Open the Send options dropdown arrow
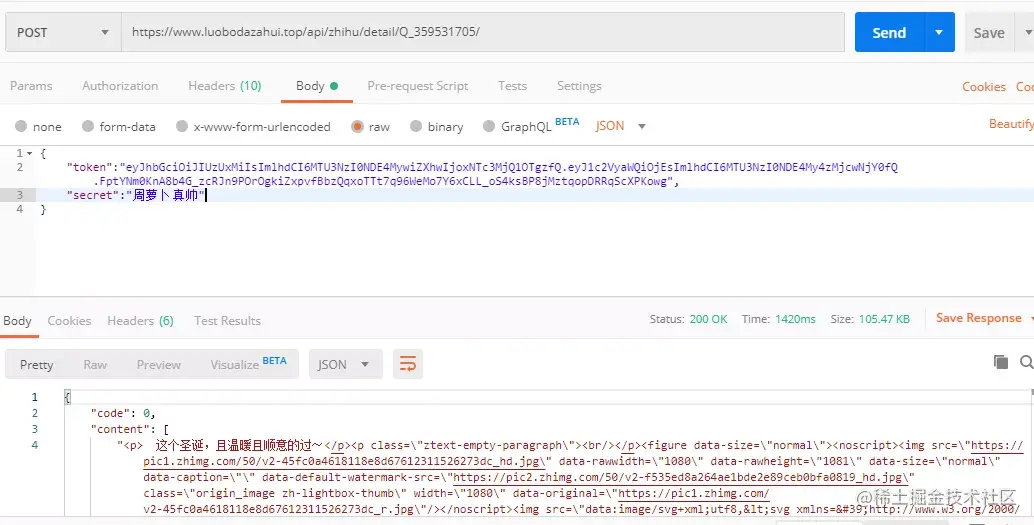 coord(939,32)
